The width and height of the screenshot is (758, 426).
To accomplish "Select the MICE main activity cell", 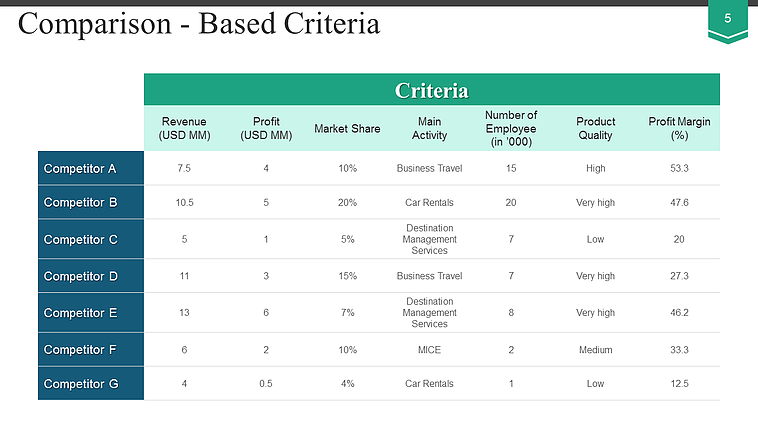I will click(429, 350).
